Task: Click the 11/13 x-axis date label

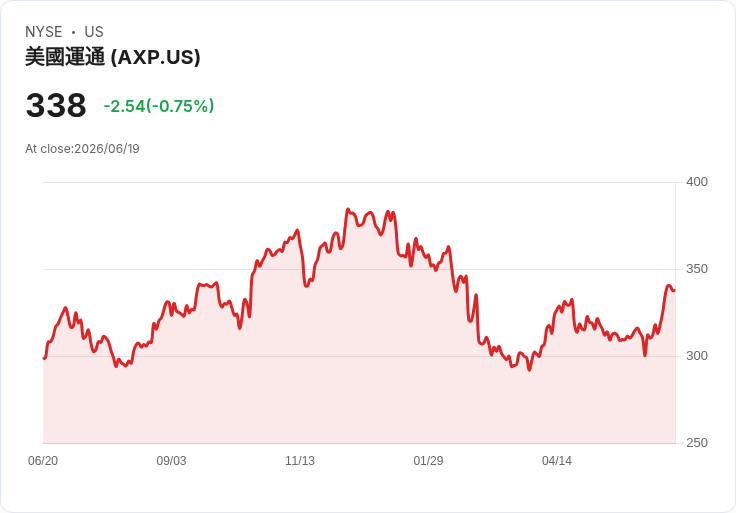Action: [300, 461]
